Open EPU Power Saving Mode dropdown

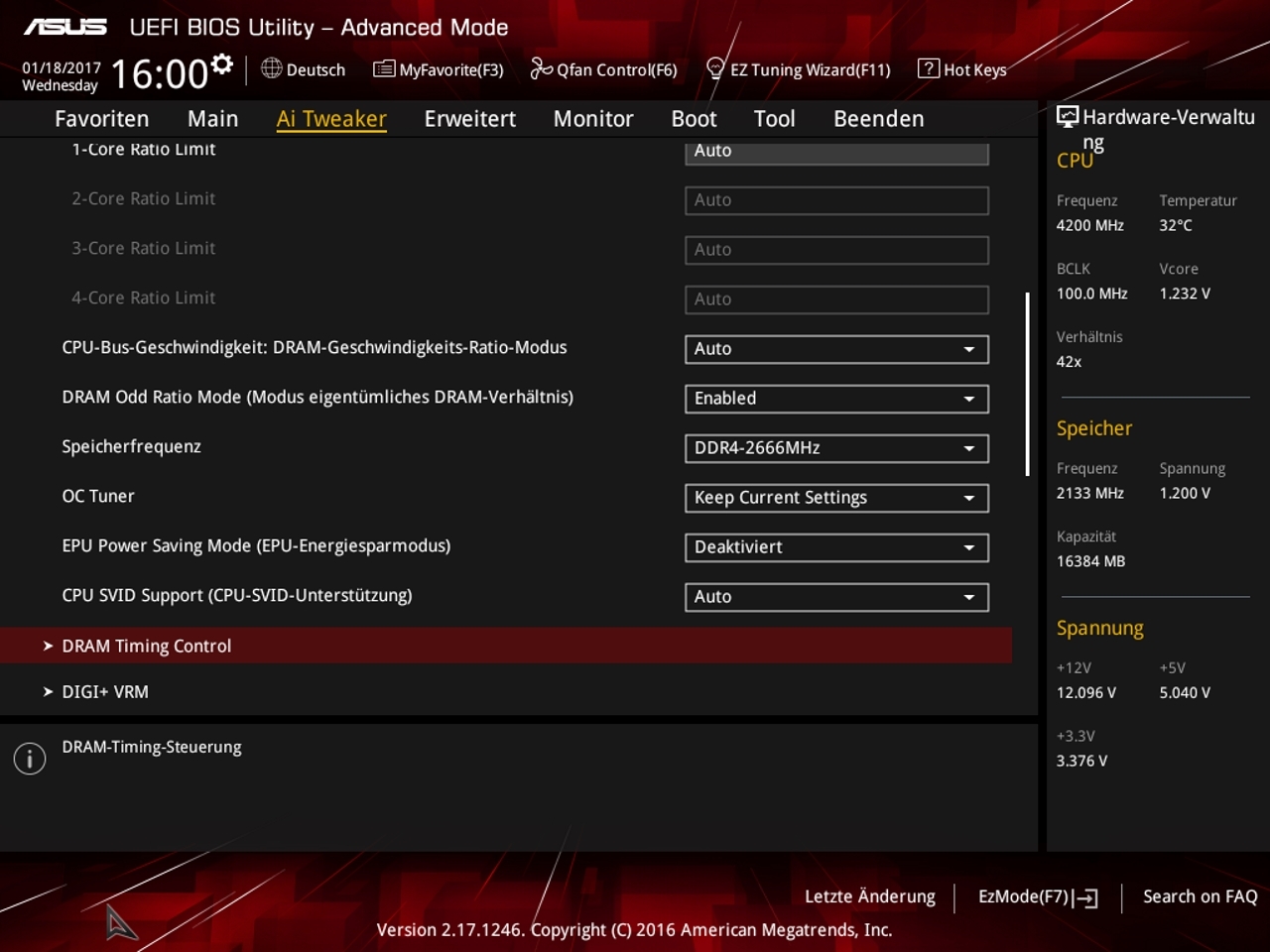pos(836,547)
